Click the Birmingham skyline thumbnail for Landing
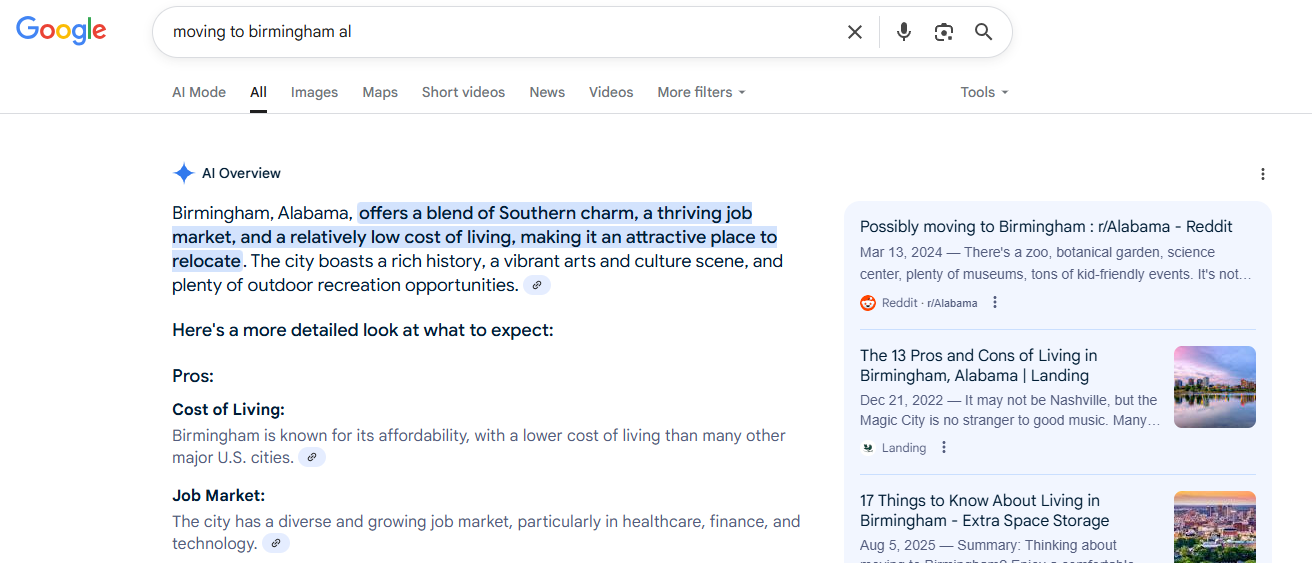 click(1214, 387)
